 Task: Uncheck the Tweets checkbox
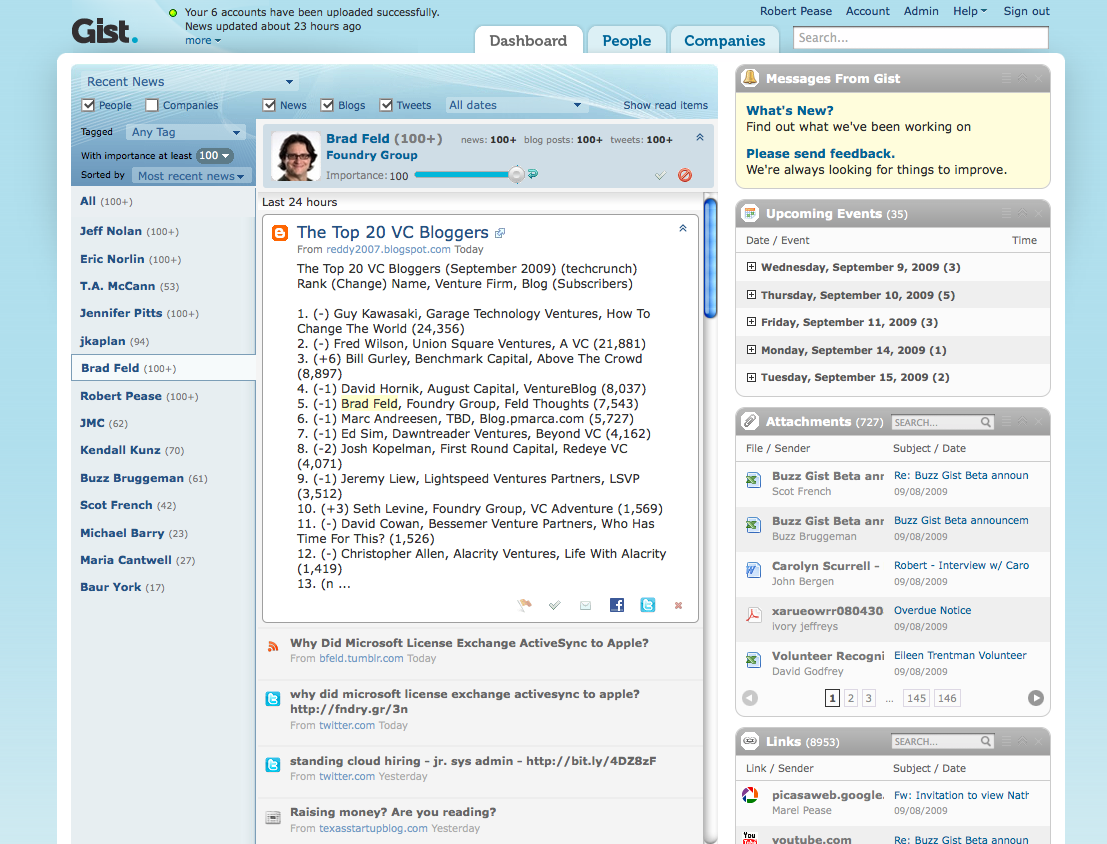click(385, 105)
